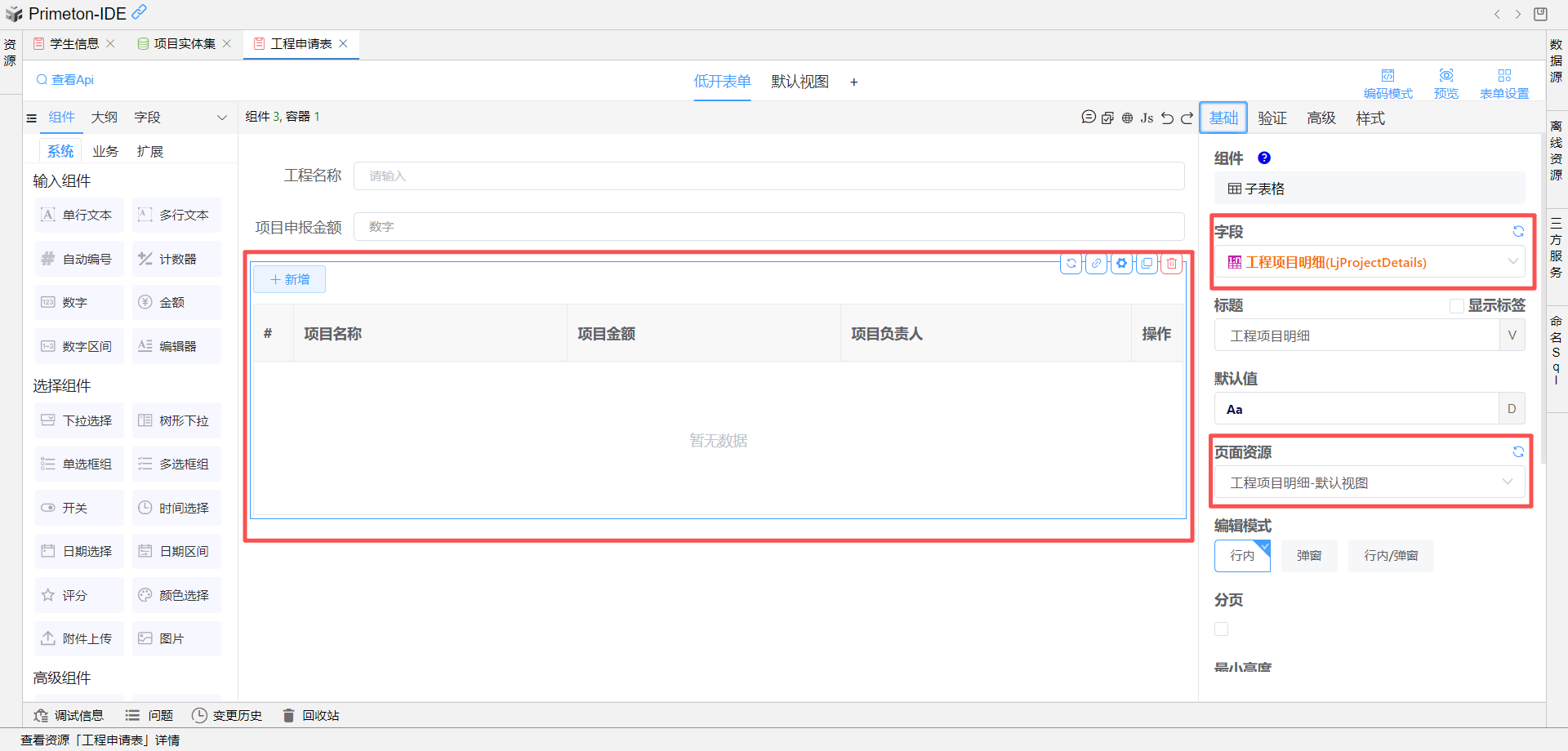Click into the 工程名称 input field
The width and height of the screenshot is (1568, 751).
coord(768,176)
